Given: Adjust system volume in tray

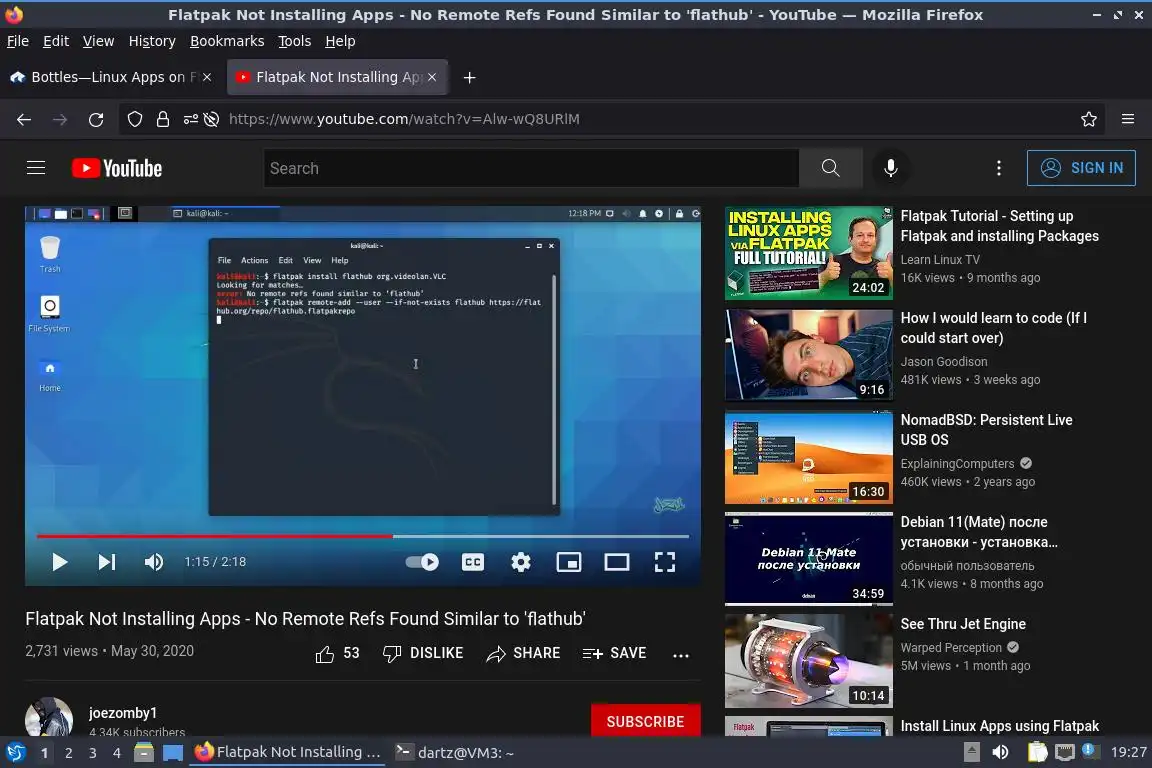Looking at the screenshot, I should pyautogui.click(x=1000, y=753).
